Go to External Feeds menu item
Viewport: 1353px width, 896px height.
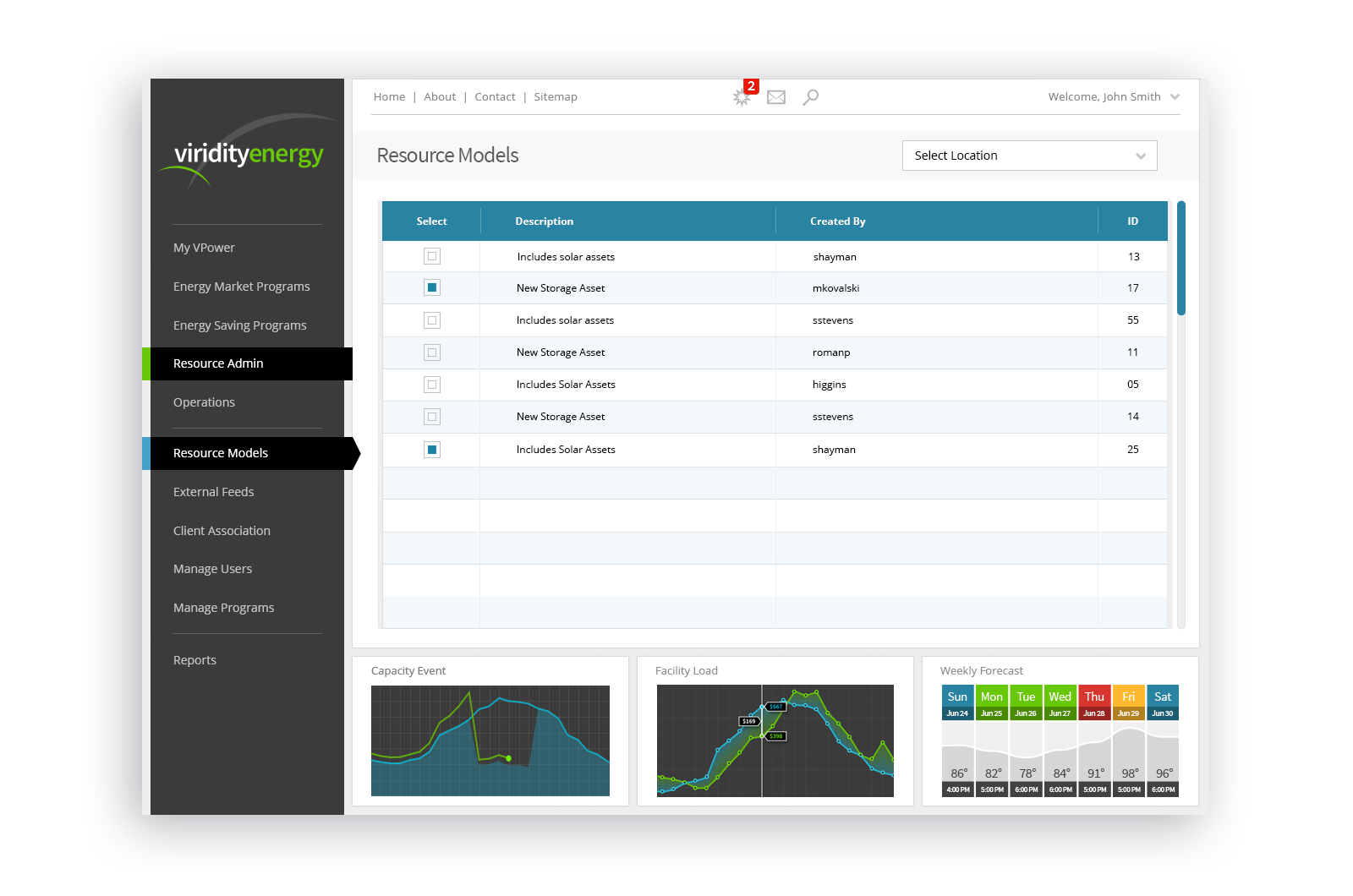point(213,492)
